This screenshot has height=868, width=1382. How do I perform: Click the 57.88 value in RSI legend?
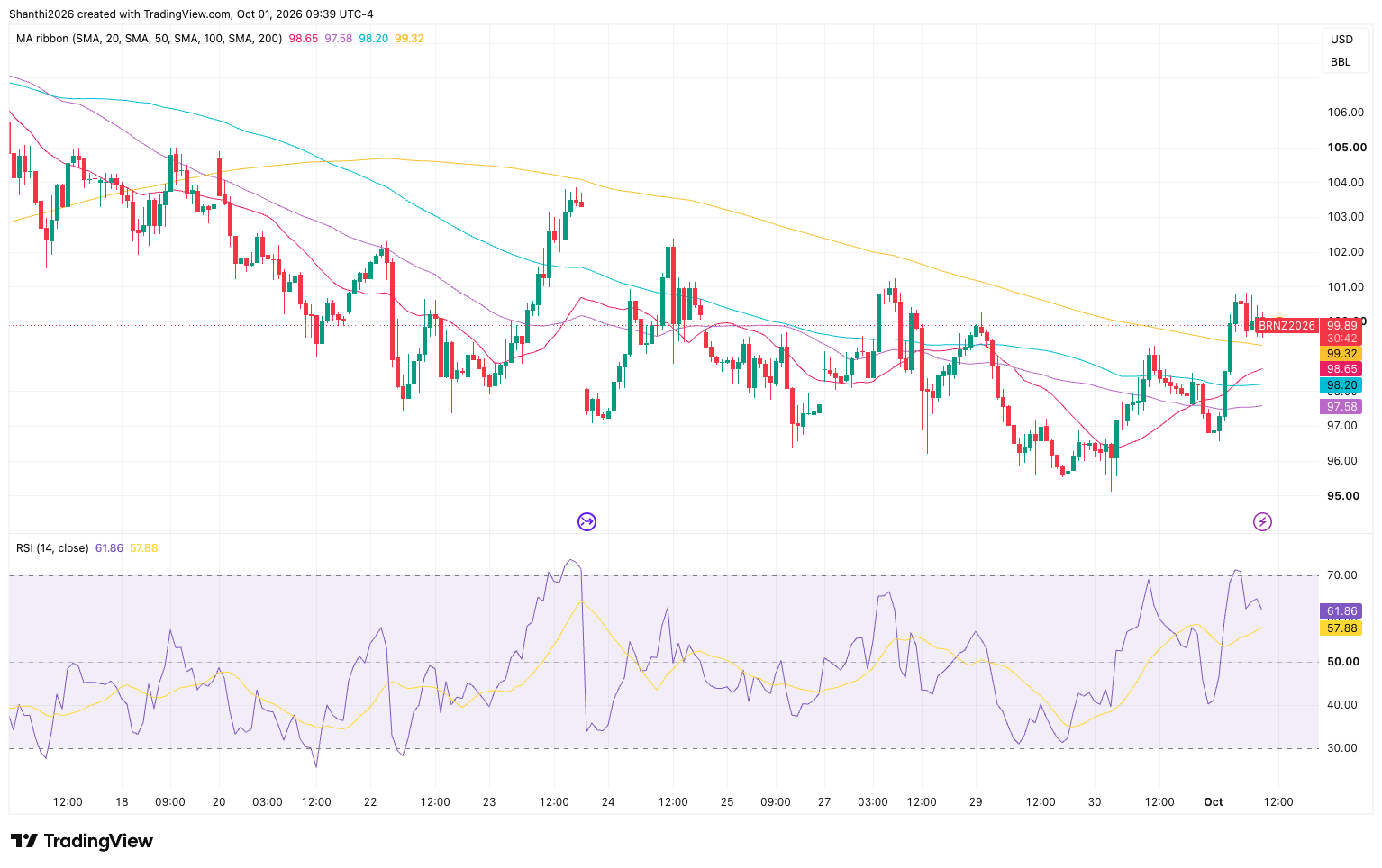(x=144, y=547)
